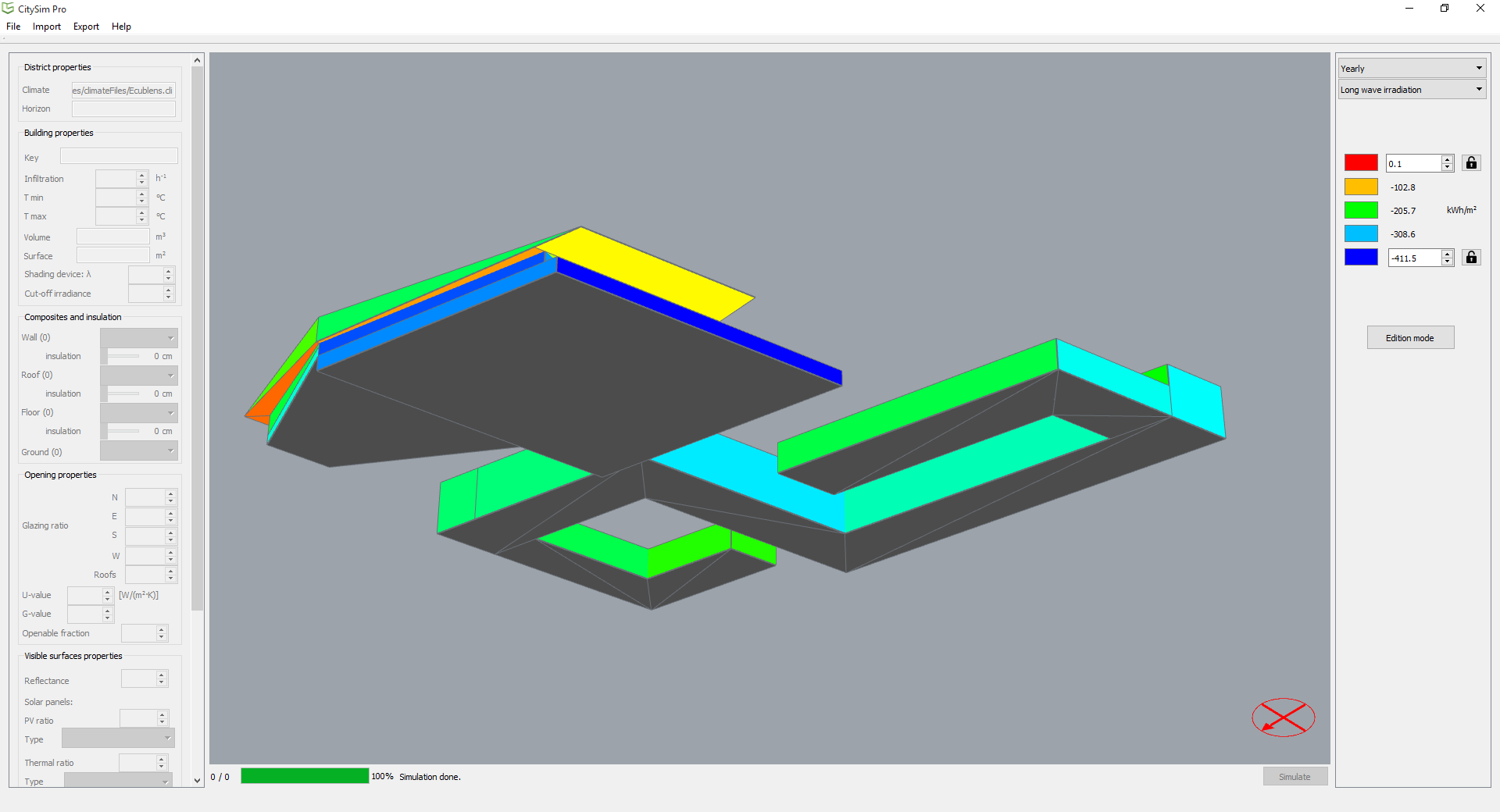Click the CitySim Pro app logo icon
1500x812 pixels.
[9, 9]
